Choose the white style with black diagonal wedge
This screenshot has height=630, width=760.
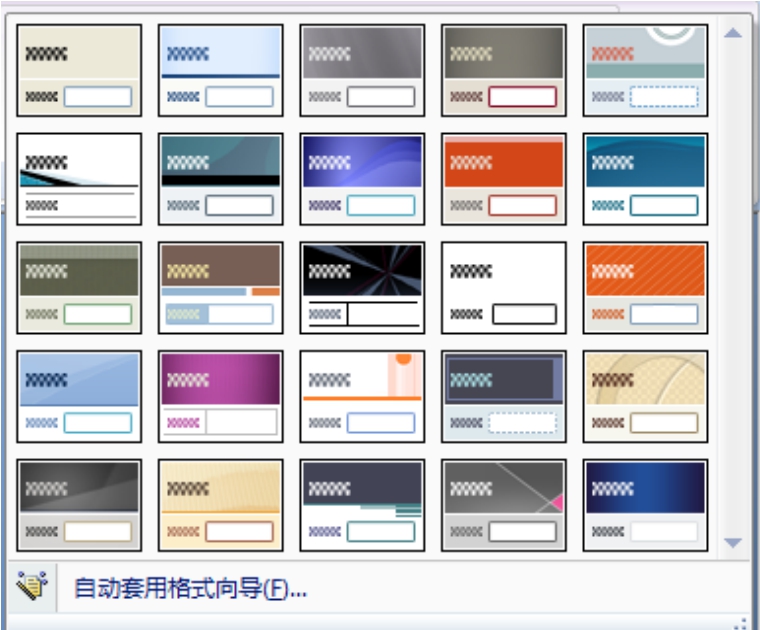pyautogui.click(x=79, y=179)
